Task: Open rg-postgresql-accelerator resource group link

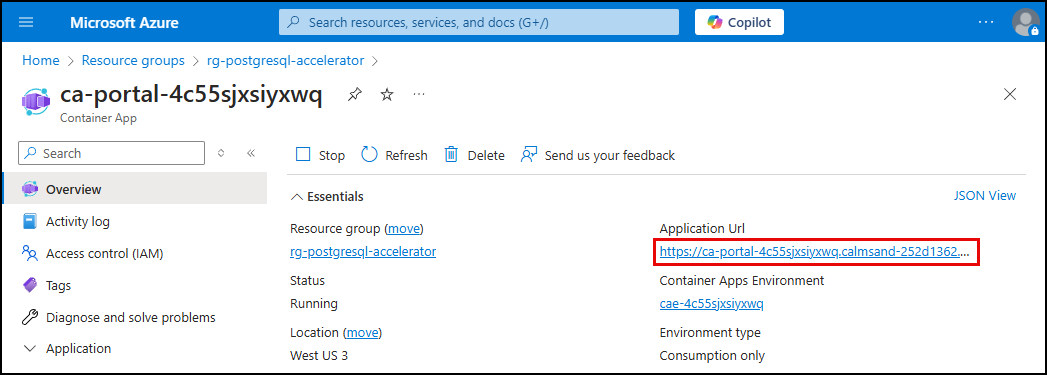Action: click(363, 252)
